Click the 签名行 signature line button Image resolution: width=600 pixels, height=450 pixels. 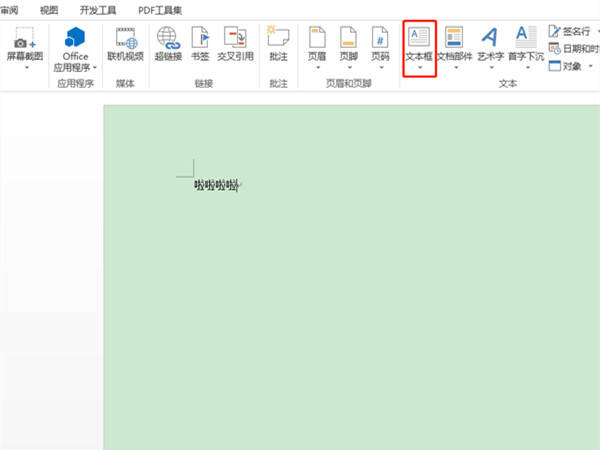click(569, 31)
